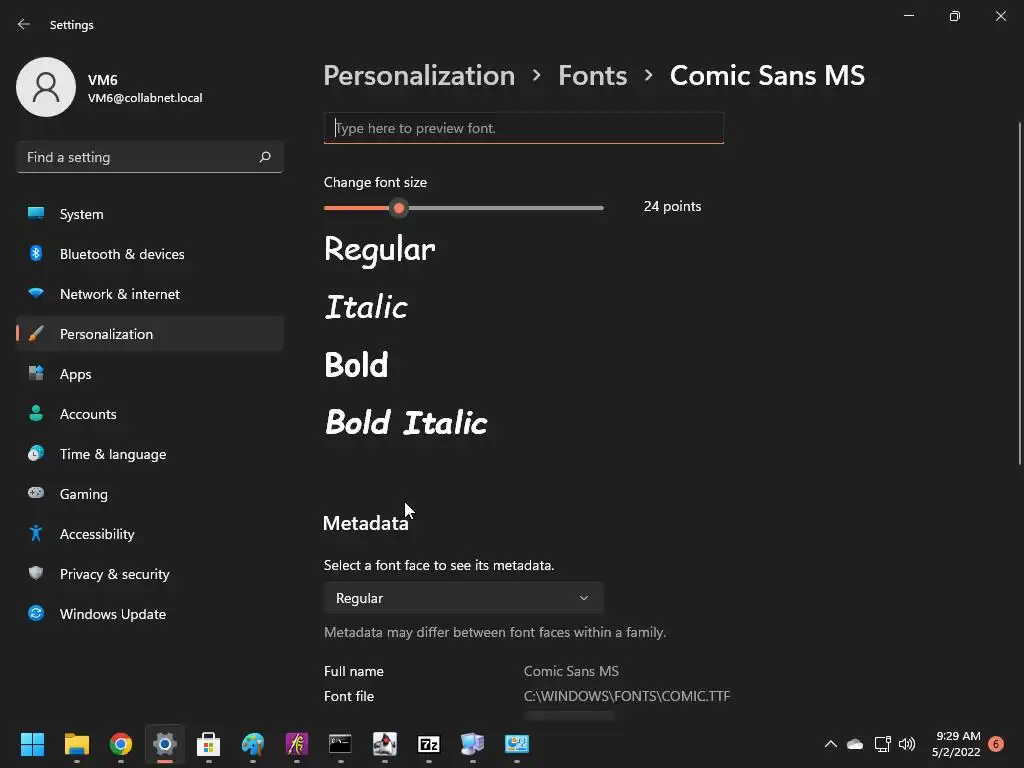The height and width of the screenshot is (768, 1024).
Task: Open the Accessibility figure icon
Action: pyautogui.click(x=36, y=533)
